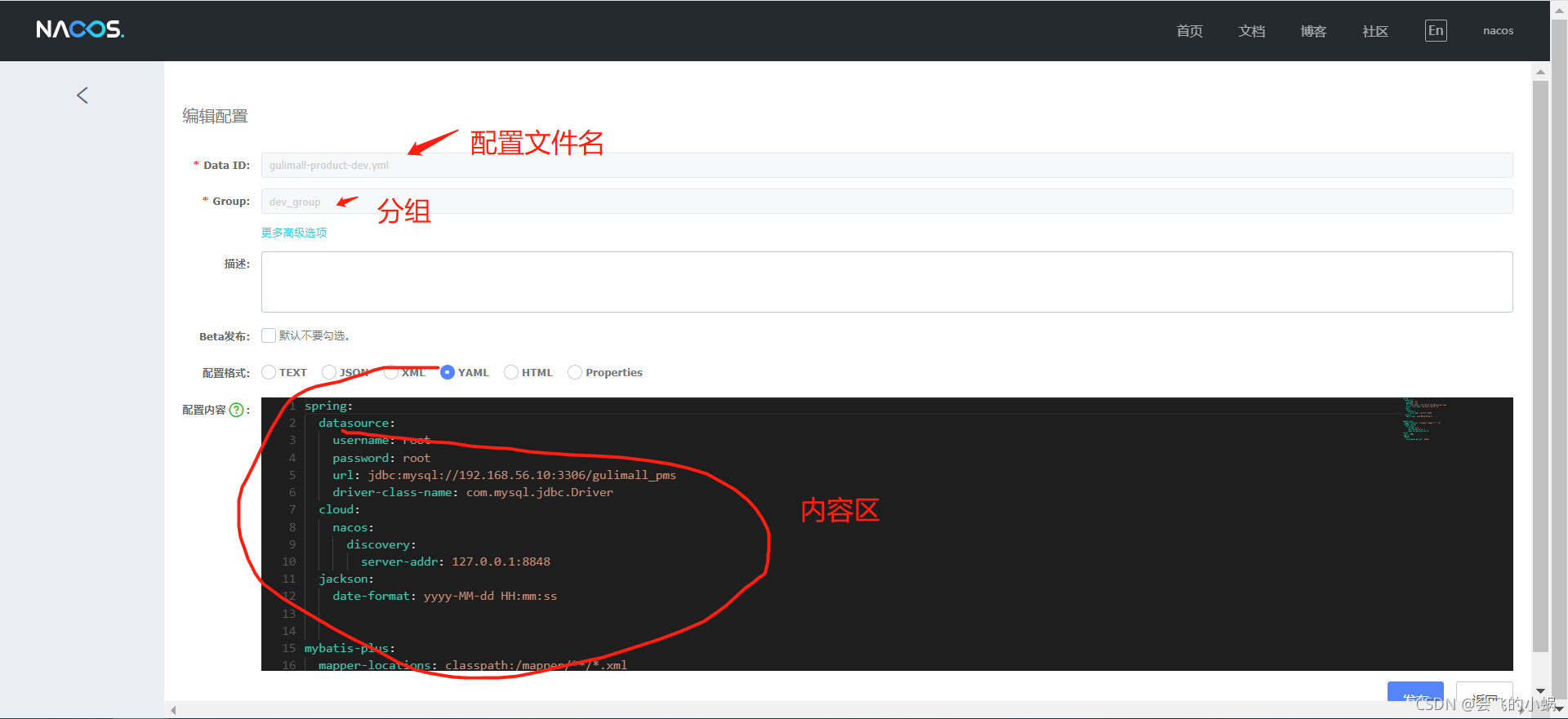The width and height of the screenshot is (1568, 719).
Task: Click the "driver-class-name" editor line
Action: click(x=472, y=492)
